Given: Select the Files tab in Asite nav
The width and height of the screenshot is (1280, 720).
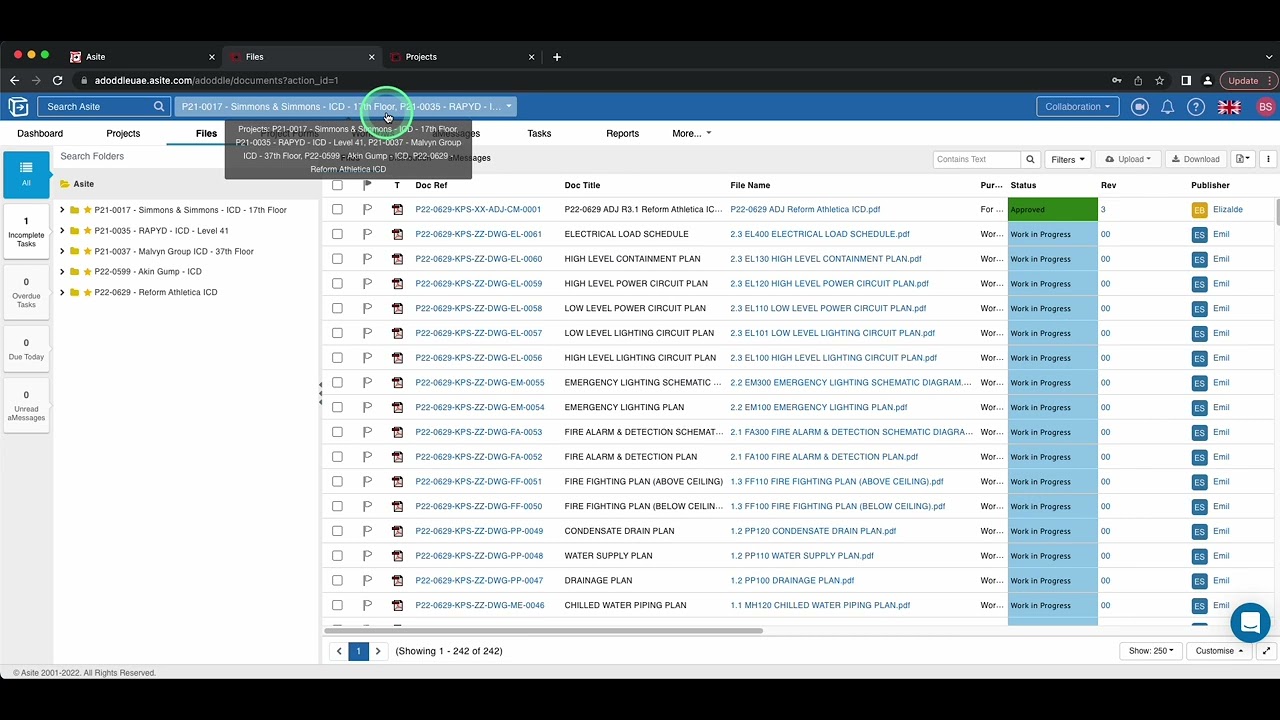Looking at the screenshot, I should click(x=206, y=134).
